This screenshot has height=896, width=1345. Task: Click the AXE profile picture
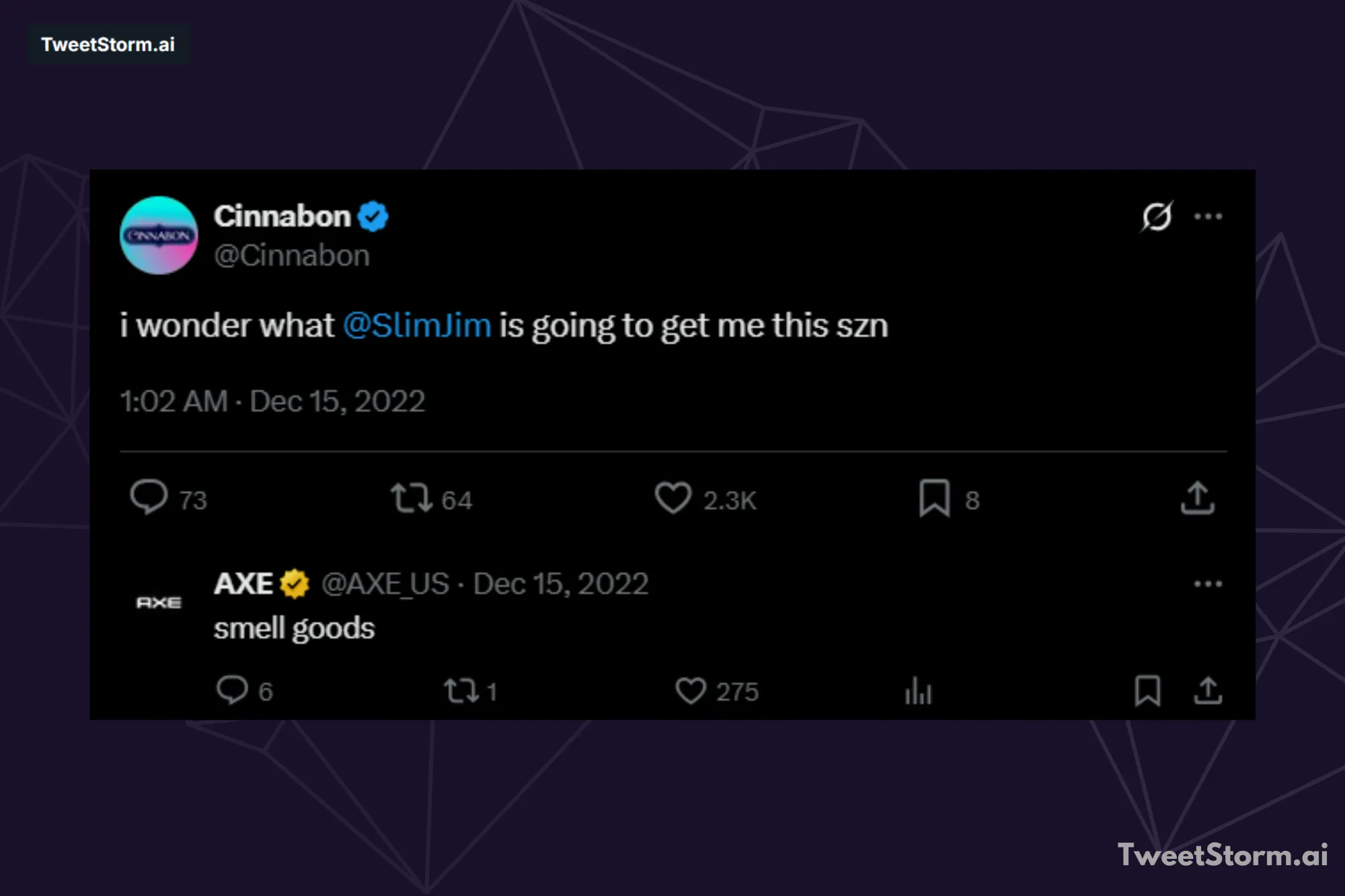[159, 602]
